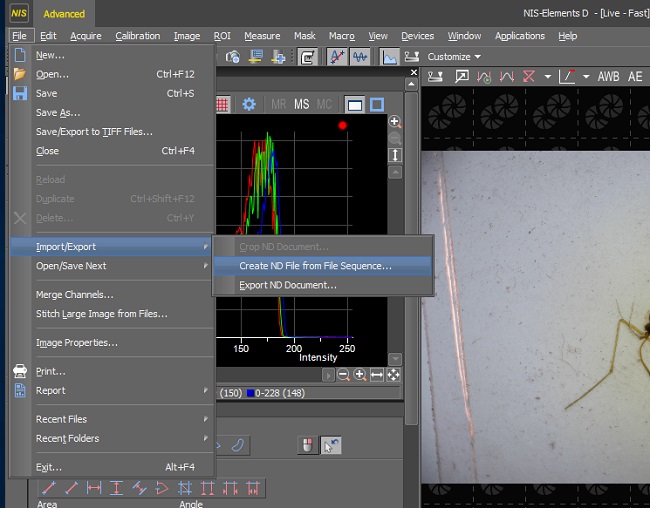
Task: Open the Customize toolbar dropdown
Action: (x=454, y=57)
